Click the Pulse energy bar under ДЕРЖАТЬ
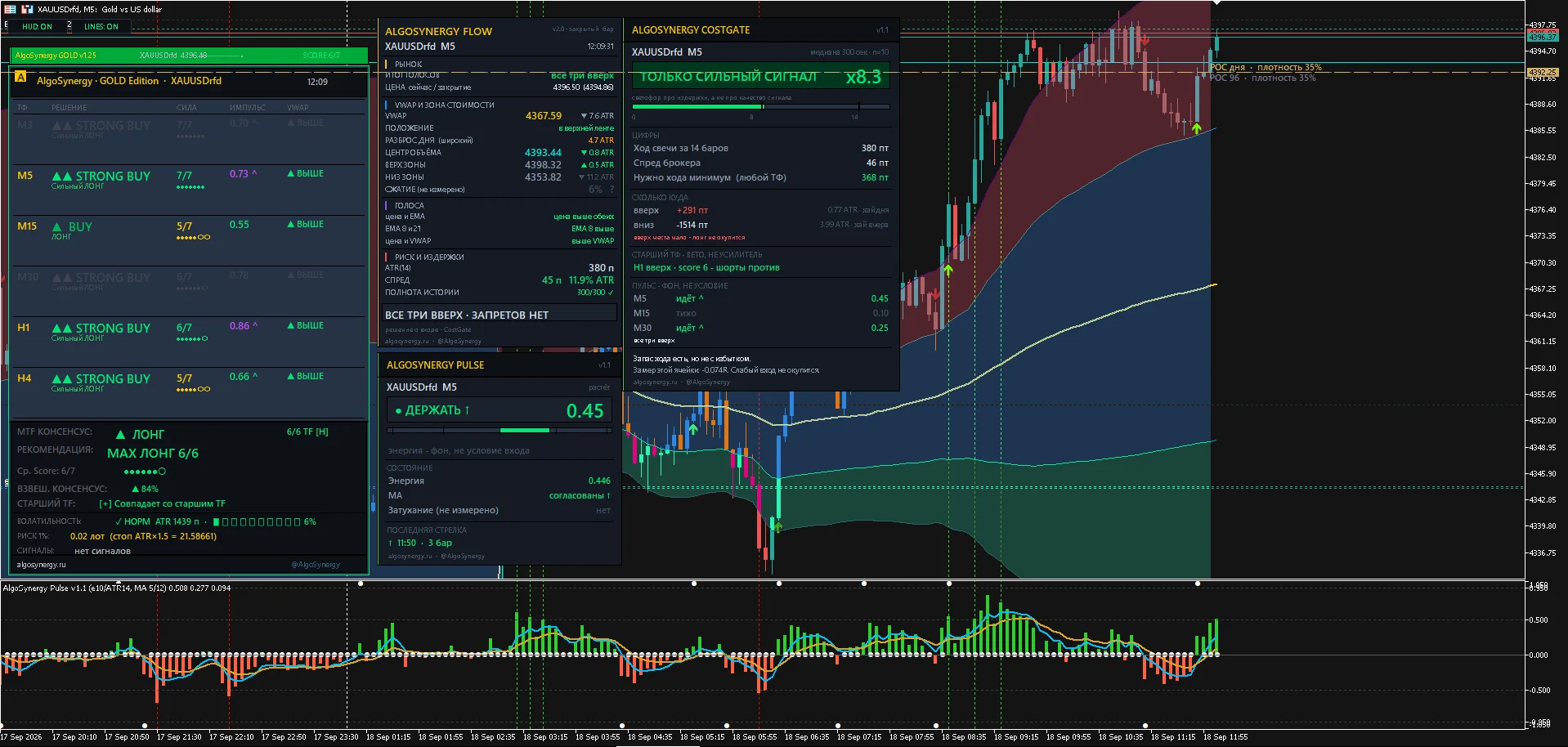This screenshot has height=747, width=1568. click(x=500, y=431)
